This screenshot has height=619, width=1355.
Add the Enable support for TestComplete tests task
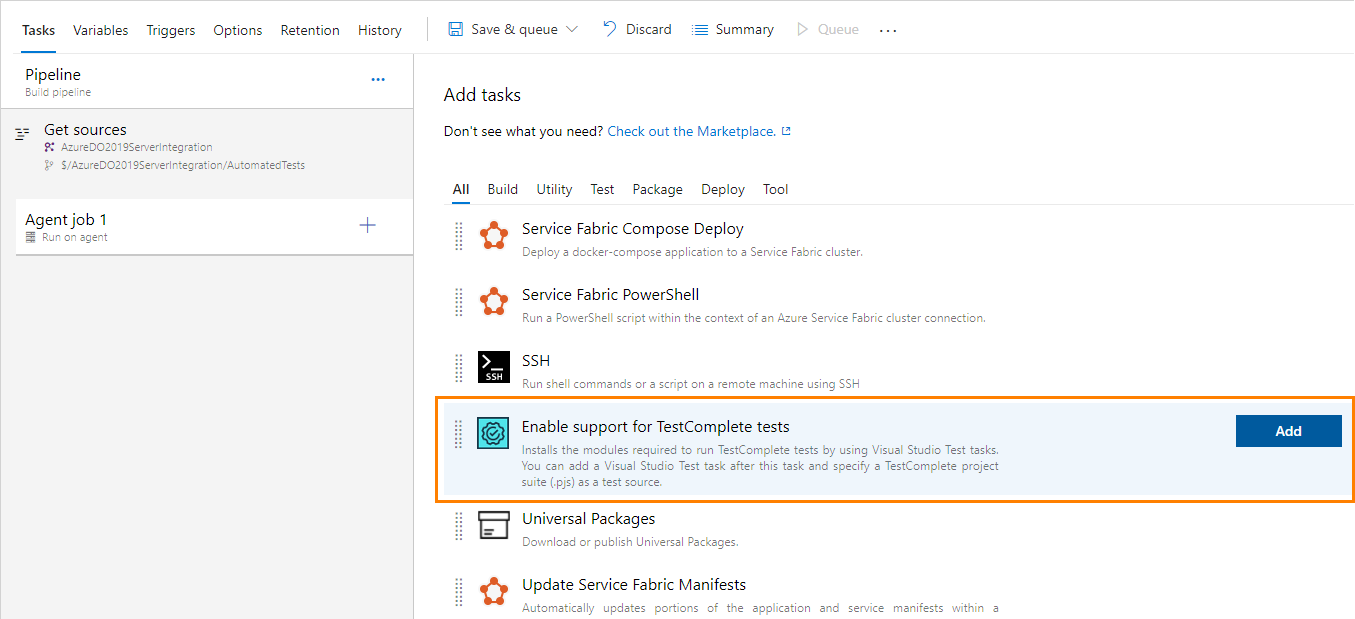1288,430
